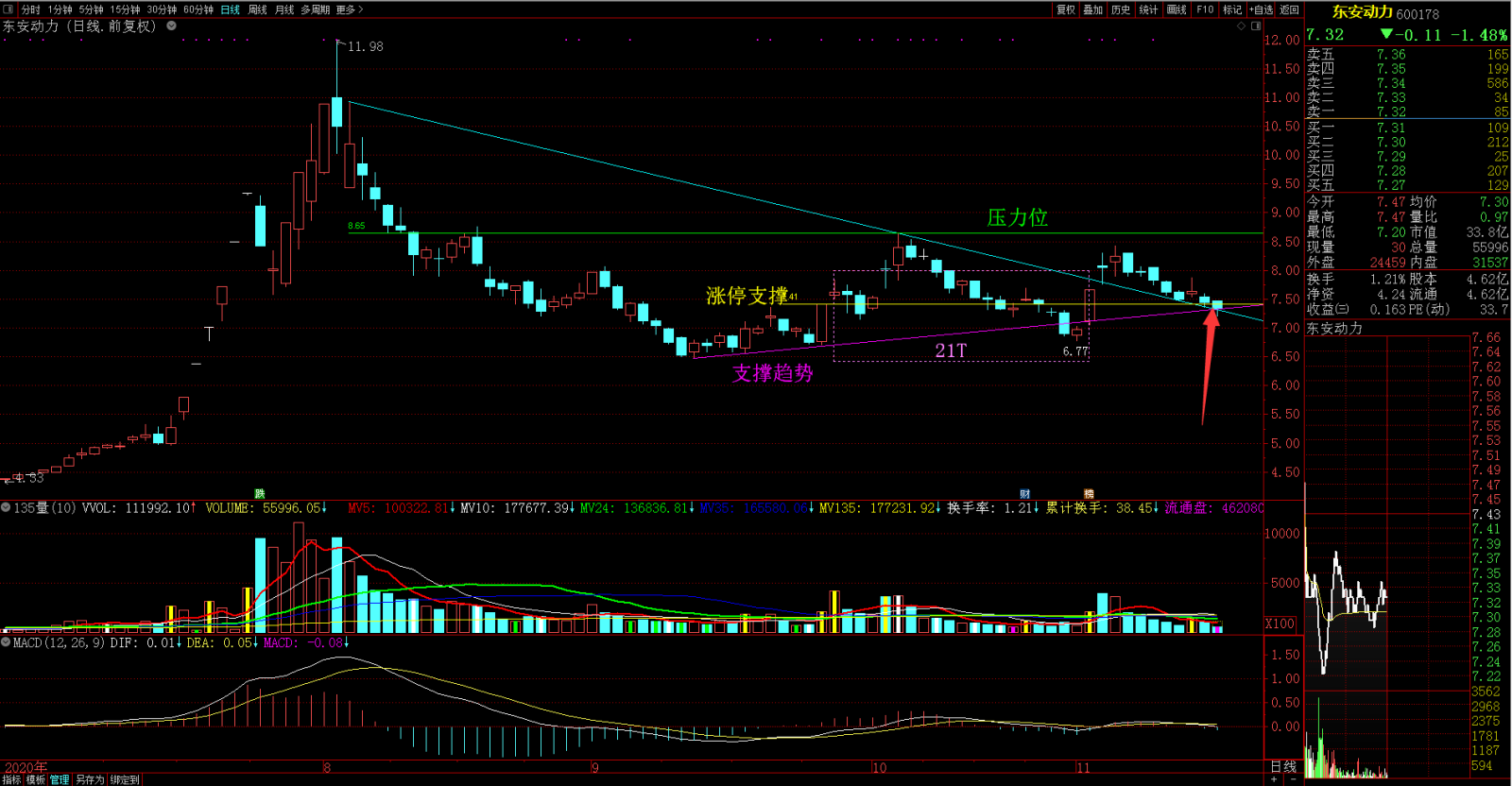The width and height of the screenshot is (1512, 786).
Task: Activate the 画线 drawing tool button
Action: pos(1177,9)
